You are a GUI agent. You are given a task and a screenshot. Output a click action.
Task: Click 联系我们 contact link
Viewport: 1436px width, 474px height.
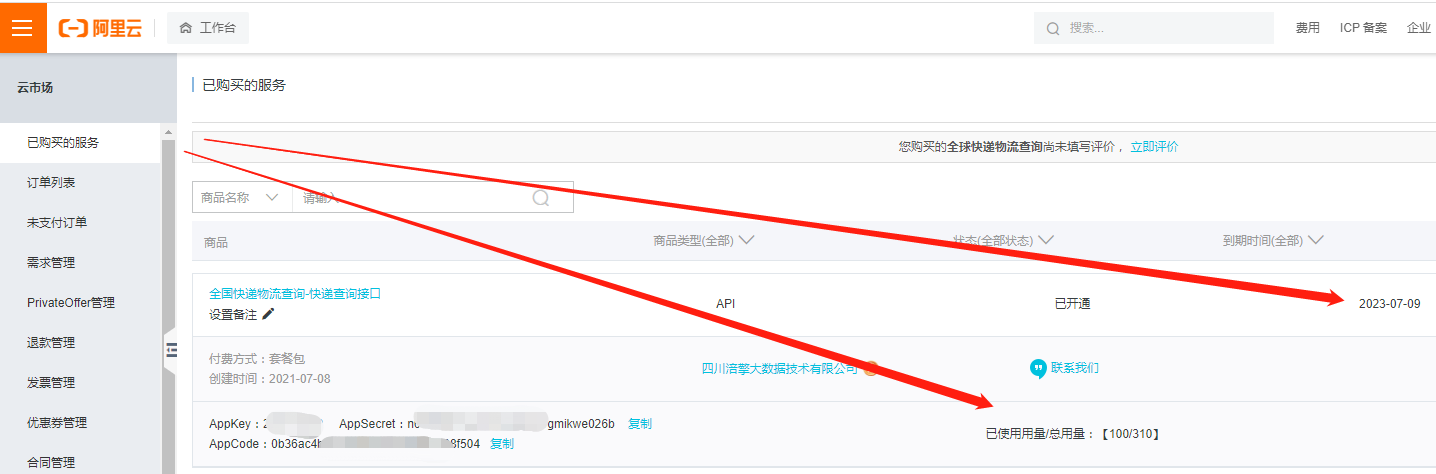pos(1075,368)
